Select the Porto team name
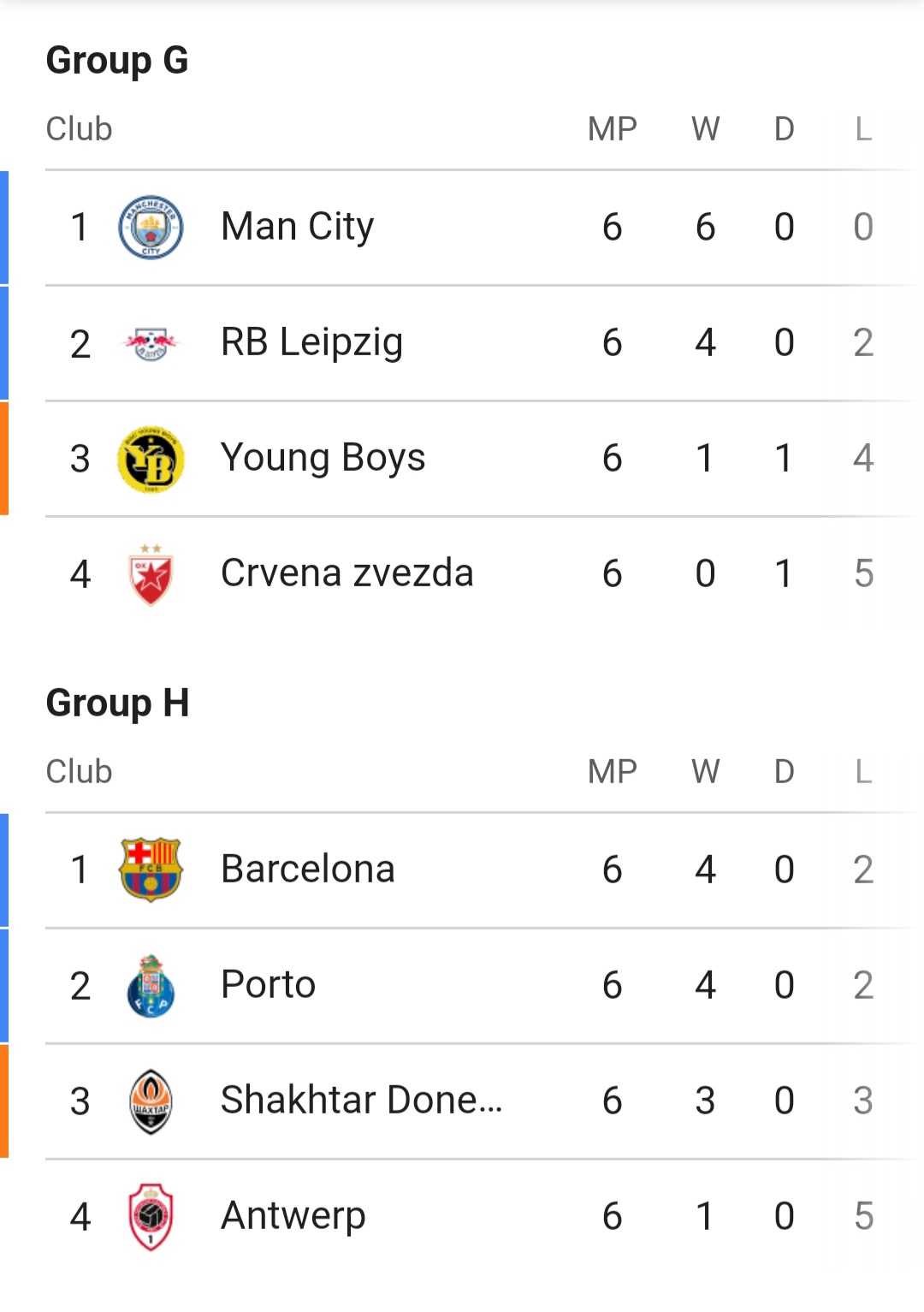Screen dimensions: 924x1312 point(268,985)
